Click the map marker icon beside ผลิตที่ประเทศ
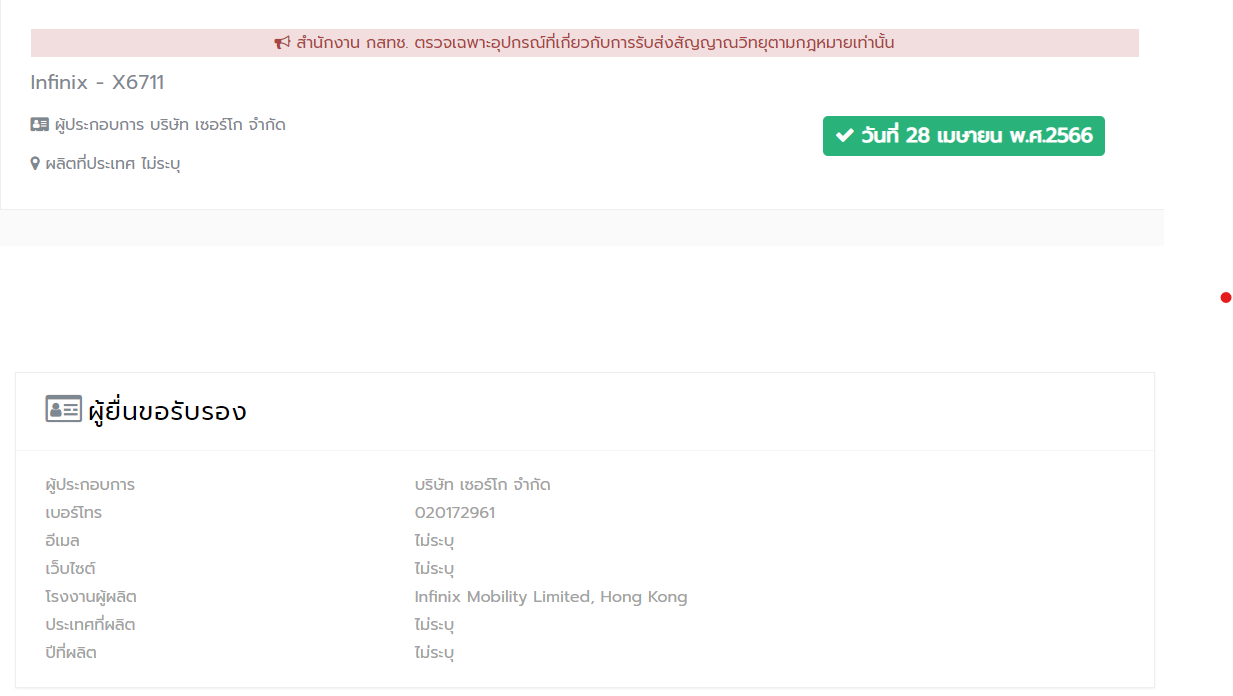 (35, 163)
